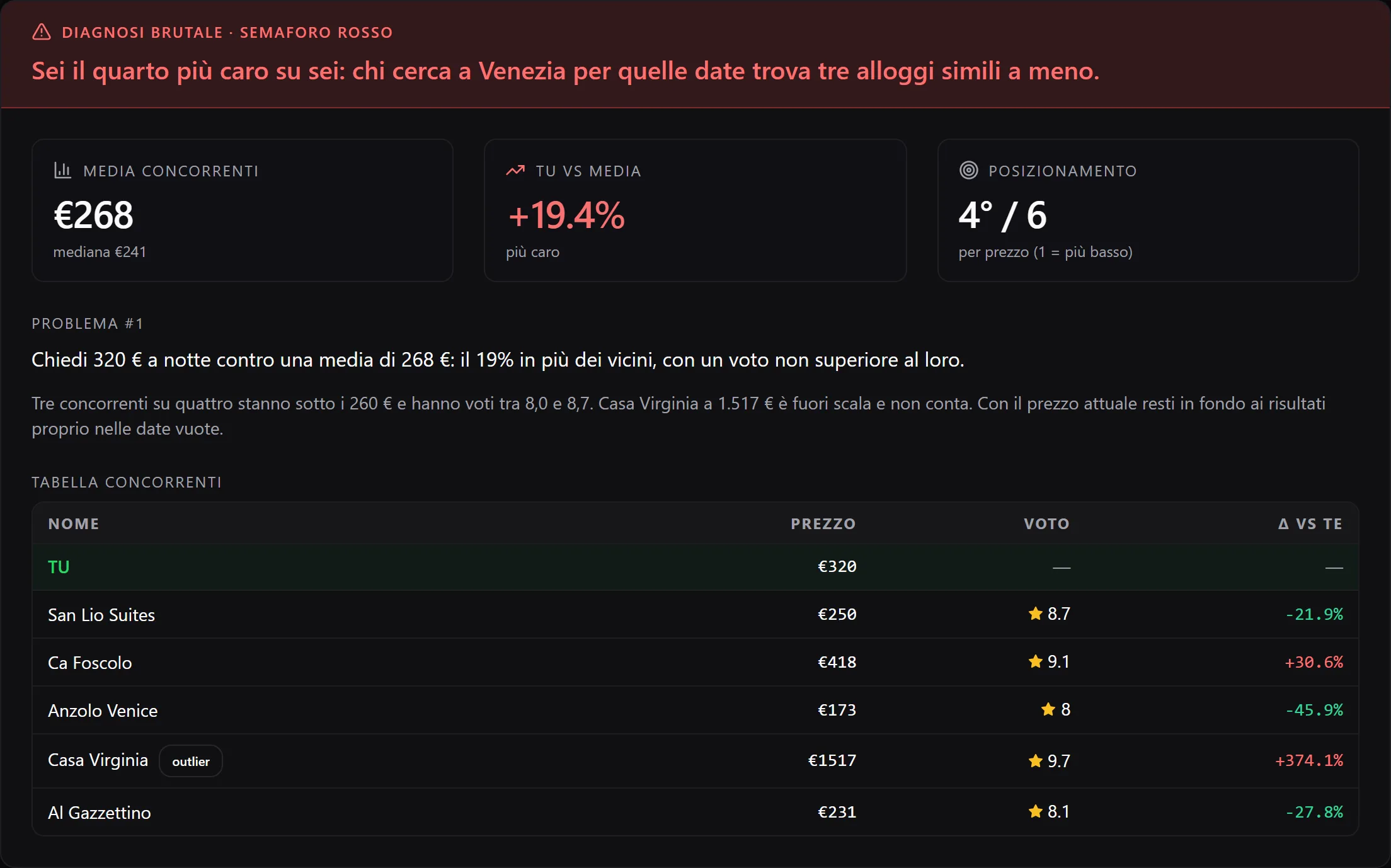The image size is (1391, 868).
Task: Click the -21.9% delta value
Action: coord(1314,614)
